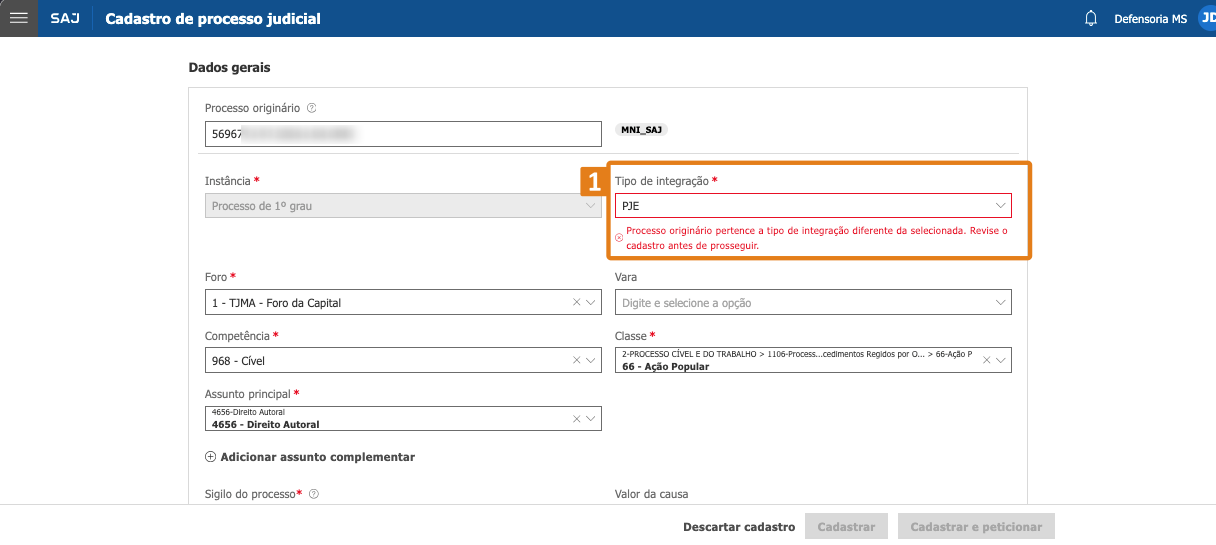Open the disabled Instância dropdown
This screenshot has height=545, width=1216.
(x=403, y=206)
